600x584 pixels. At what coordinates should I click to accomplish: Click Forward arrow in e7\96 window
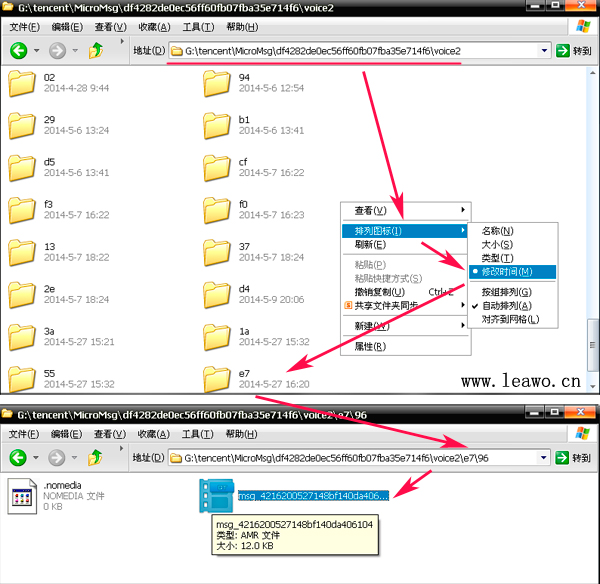[x=57, y=458]
